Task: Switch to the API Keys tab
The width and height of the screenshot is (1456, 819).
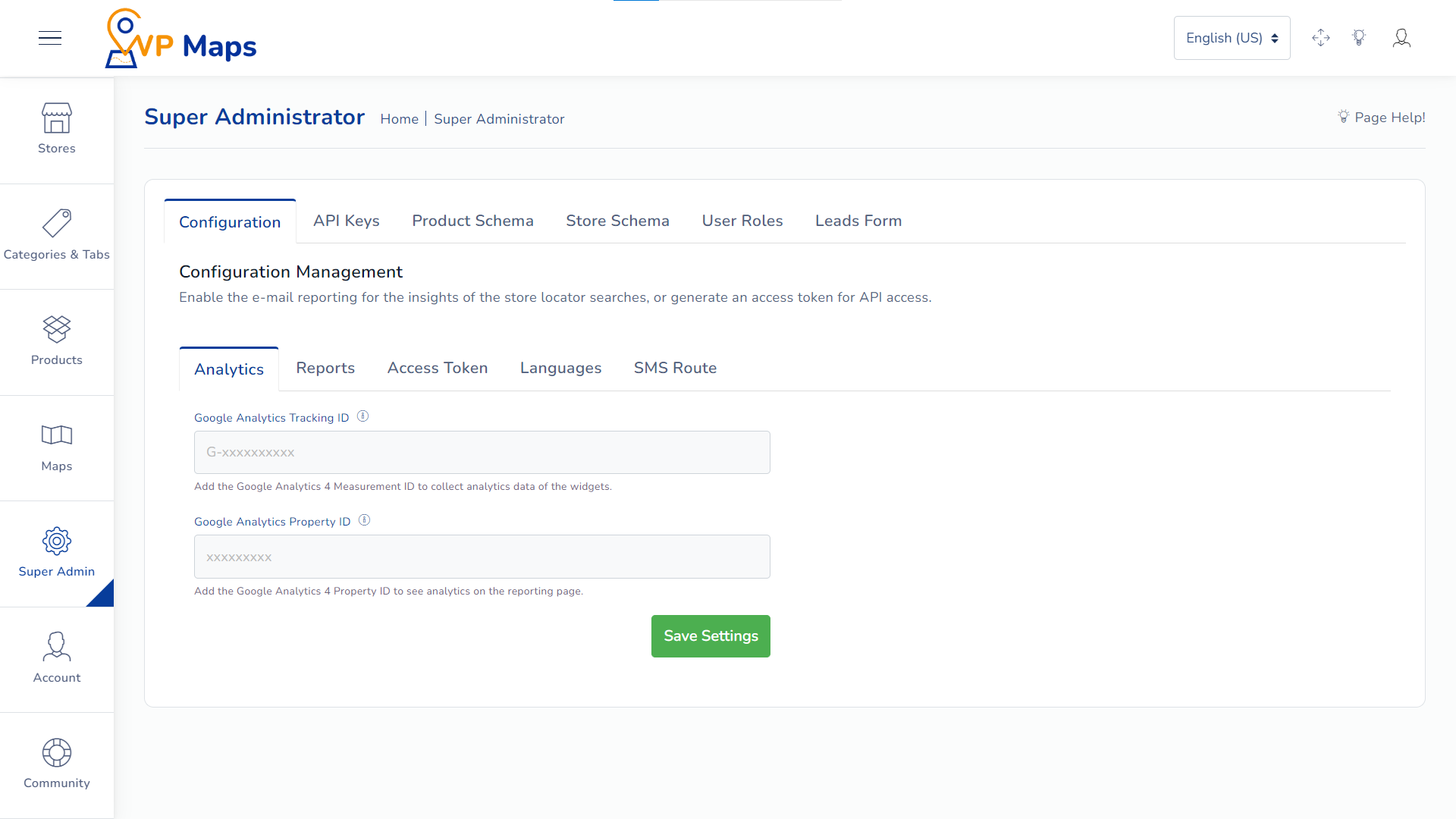Action: click(346, 221)
